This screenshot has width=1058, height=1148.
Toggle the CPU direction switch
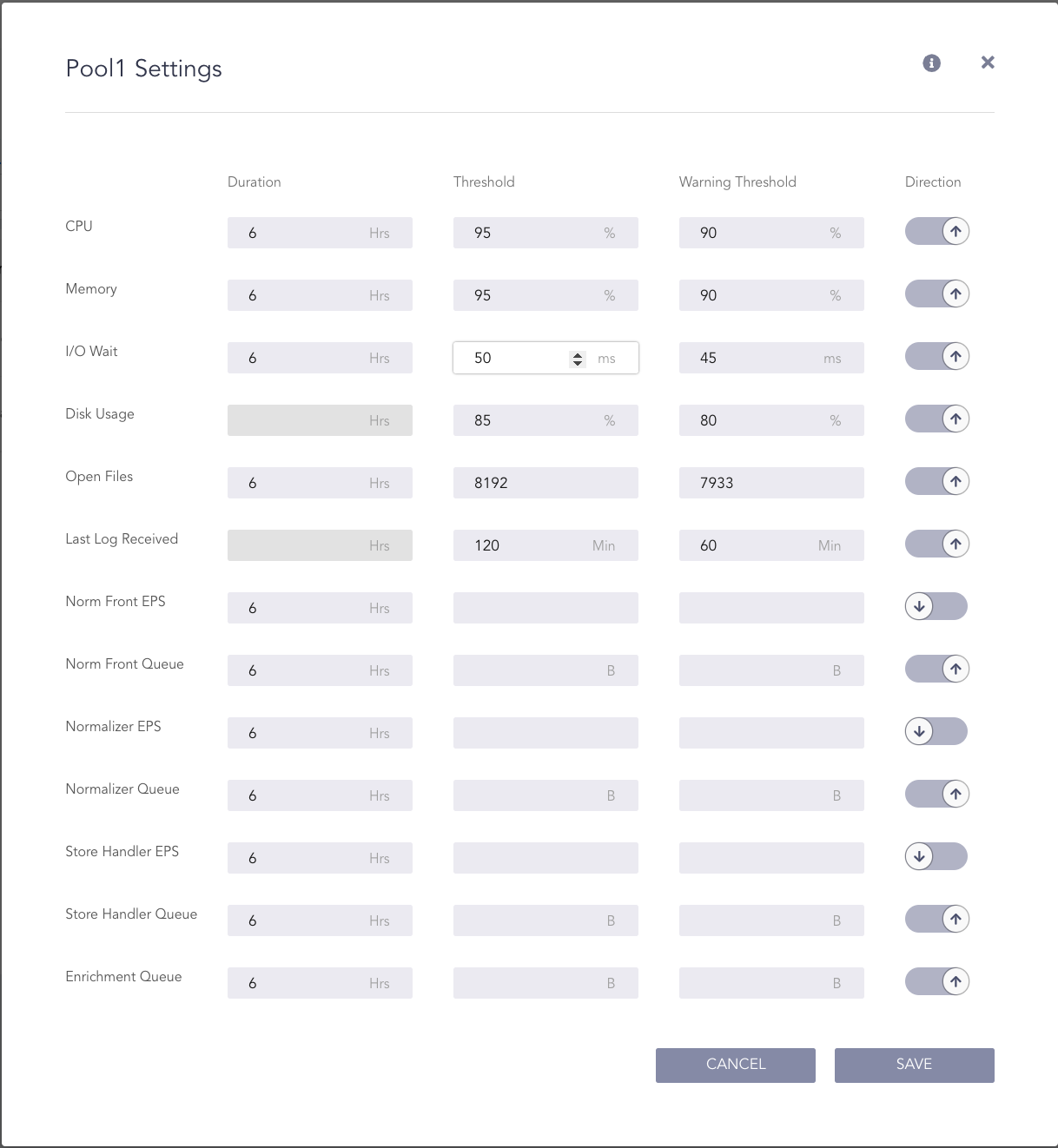coord(936,231)
